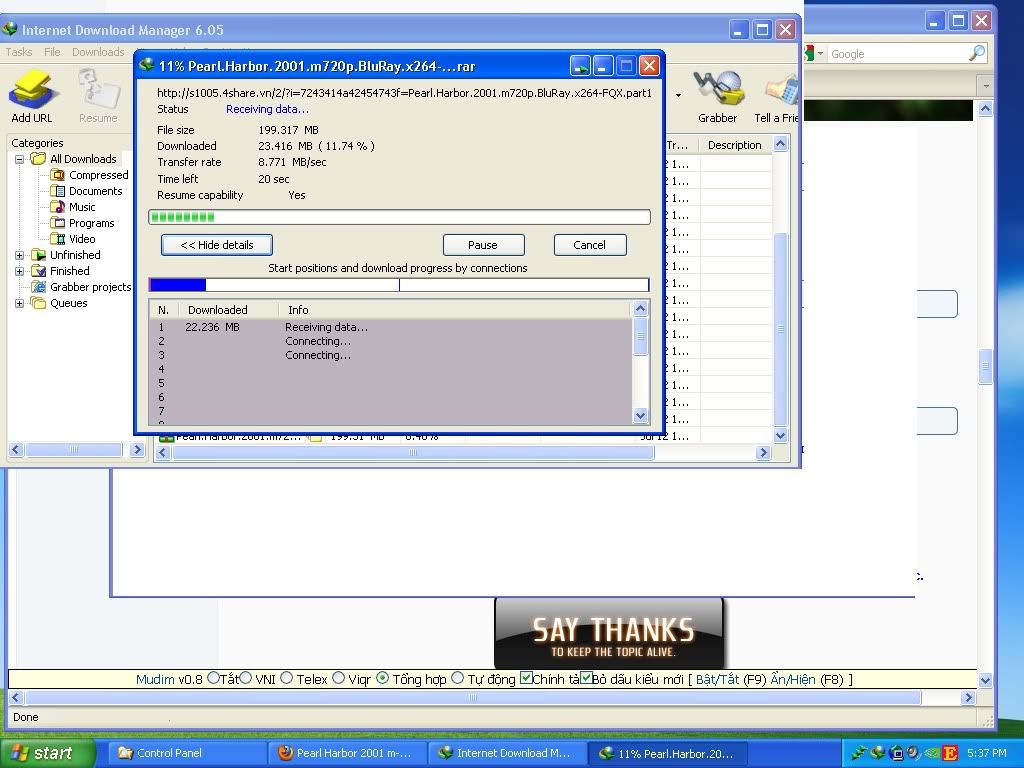Viewport: 1024px width, 768px height.
Task: Expand the Queues tree node
Action: coord(20,303)
